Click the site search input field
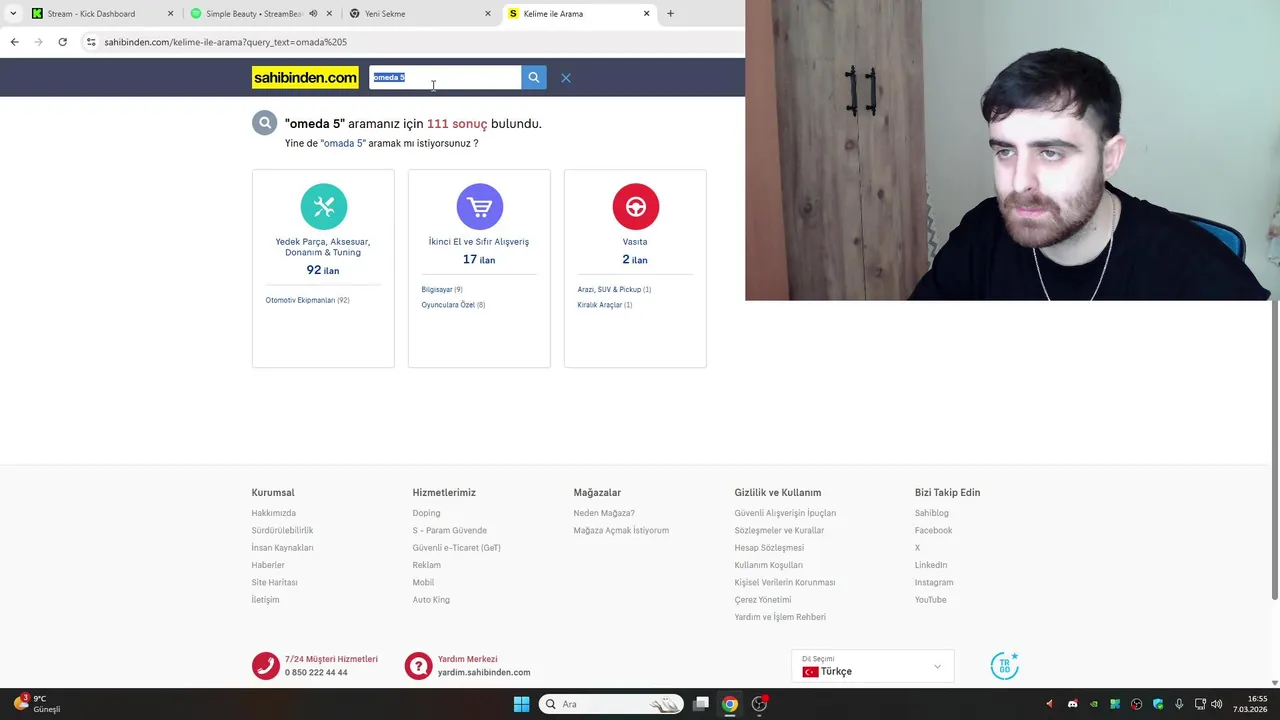The image size is (1280, 720). [445, 77]
